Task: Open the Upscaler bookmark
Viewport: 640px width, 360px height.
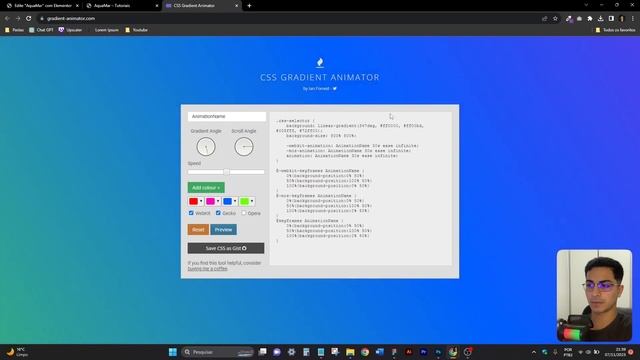Action: coord(70,30)
